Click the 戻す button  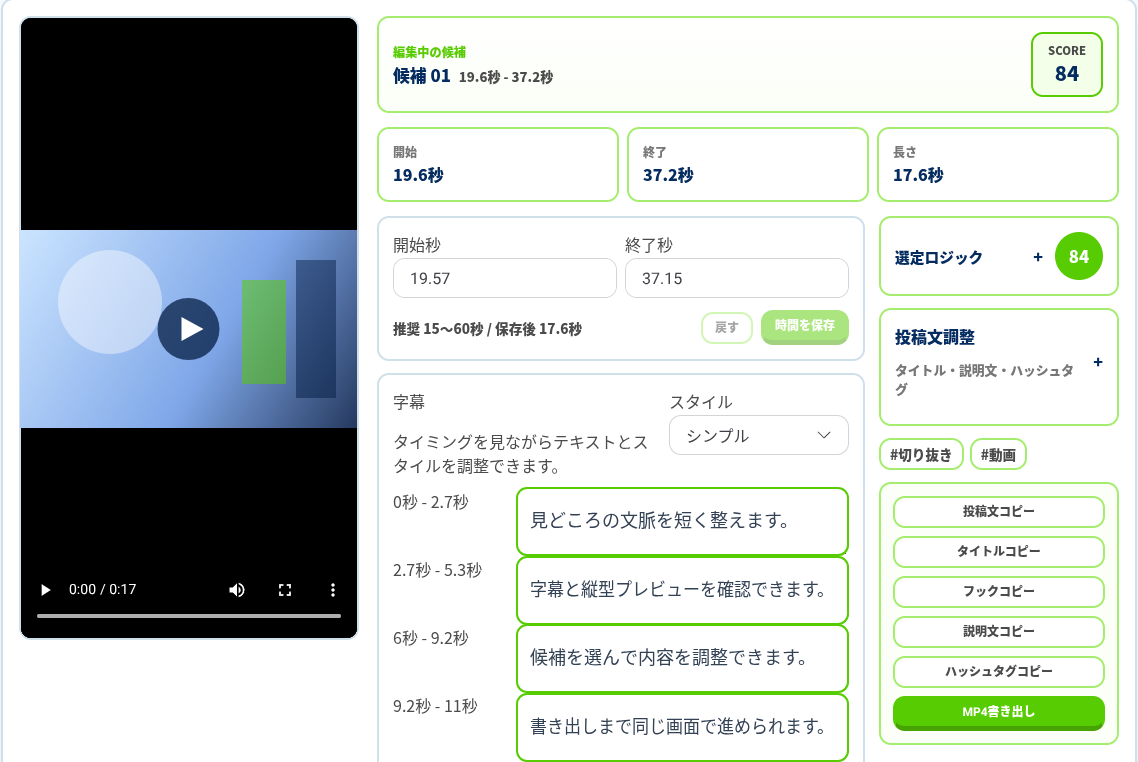pos(726,327)
